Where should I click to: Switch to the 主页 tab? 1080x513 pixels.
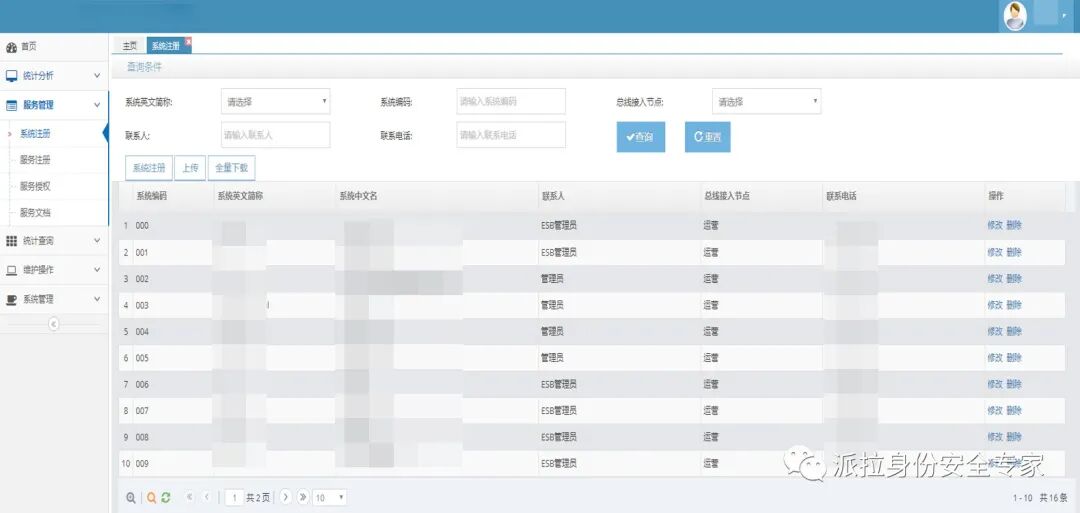129,45
